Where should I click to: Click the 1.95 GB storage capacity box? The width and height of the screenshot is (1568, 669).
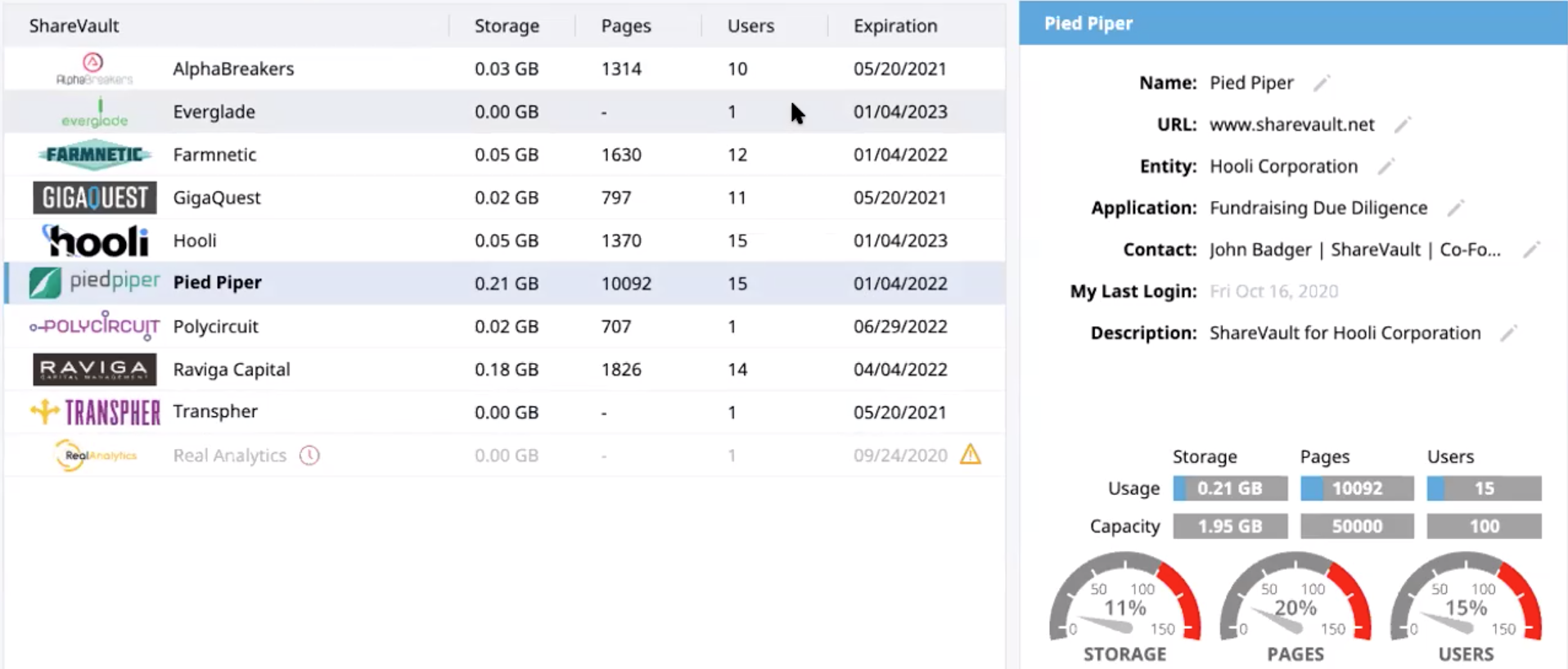coord(1230,526)
